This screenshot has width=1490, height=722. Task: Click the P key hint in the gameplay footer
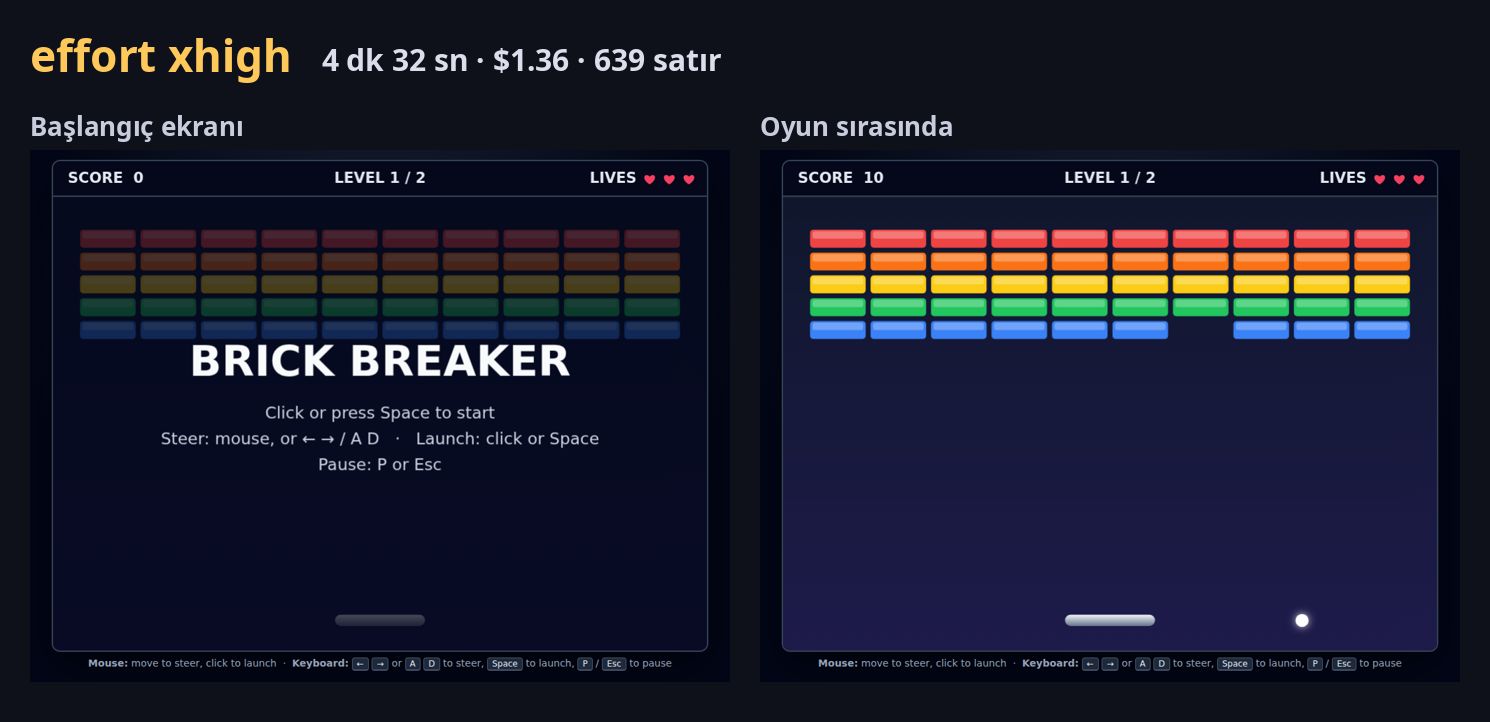(1315, 664)
